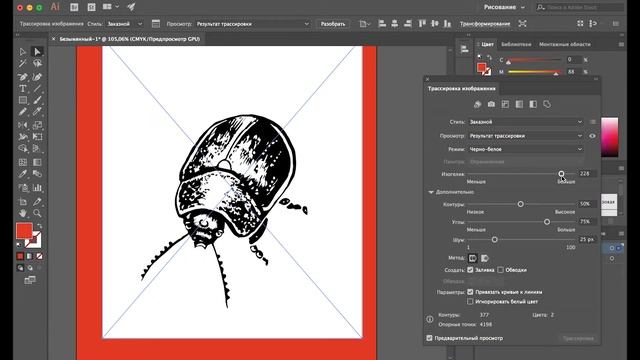Select the Pen tool
The height and width of the screenshot is (360, 640).
pyautogui.click(x=22, y=77)
